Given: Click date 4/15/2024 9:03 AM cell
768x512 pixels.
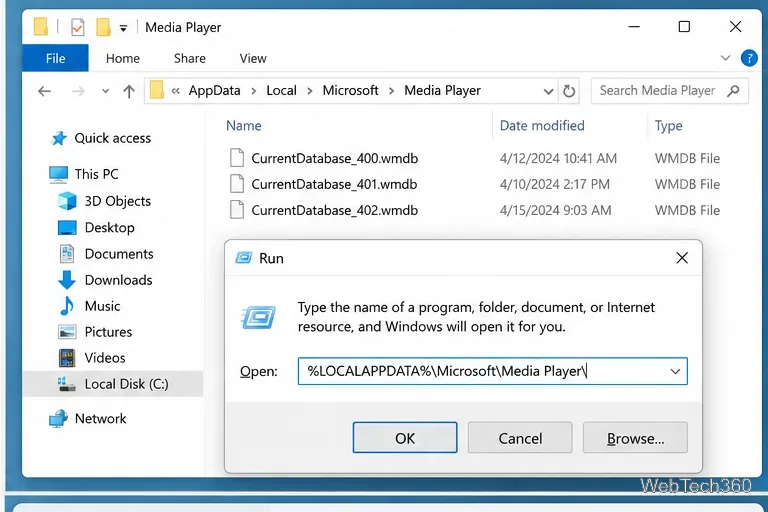Looking at the screenshot, I should 555,210.
